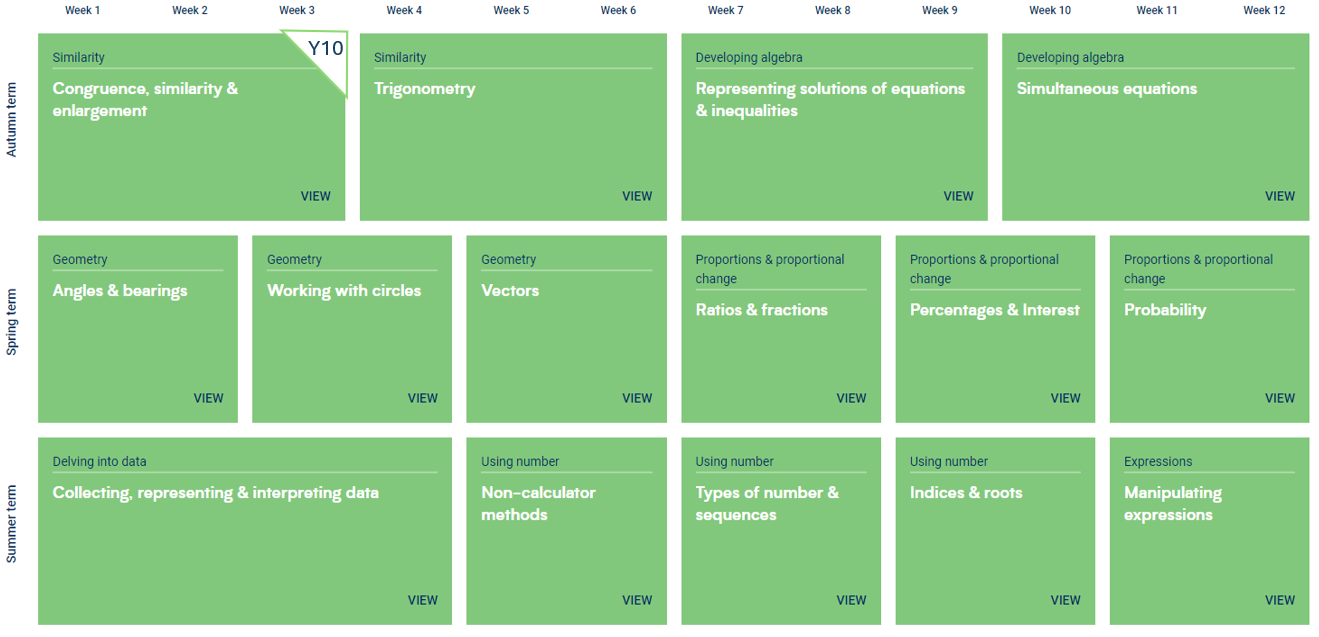Open VIEW on Percentages & Interest card
The image size is (1319, 637).
pos(1066,398)
